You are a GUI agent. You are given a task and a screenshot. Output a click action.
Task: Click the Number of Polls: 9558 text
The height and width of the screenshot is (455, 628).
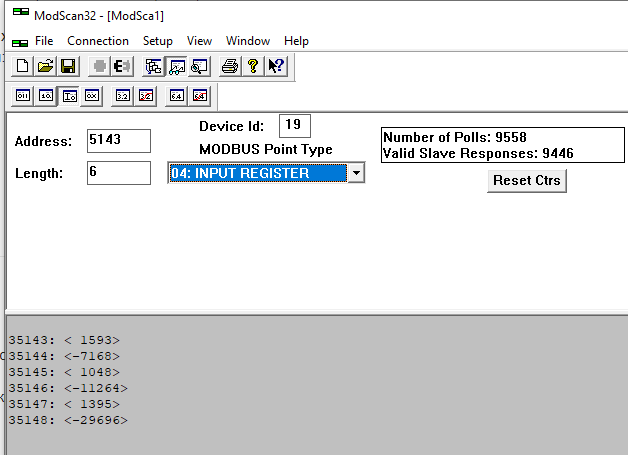pos(455,137)
